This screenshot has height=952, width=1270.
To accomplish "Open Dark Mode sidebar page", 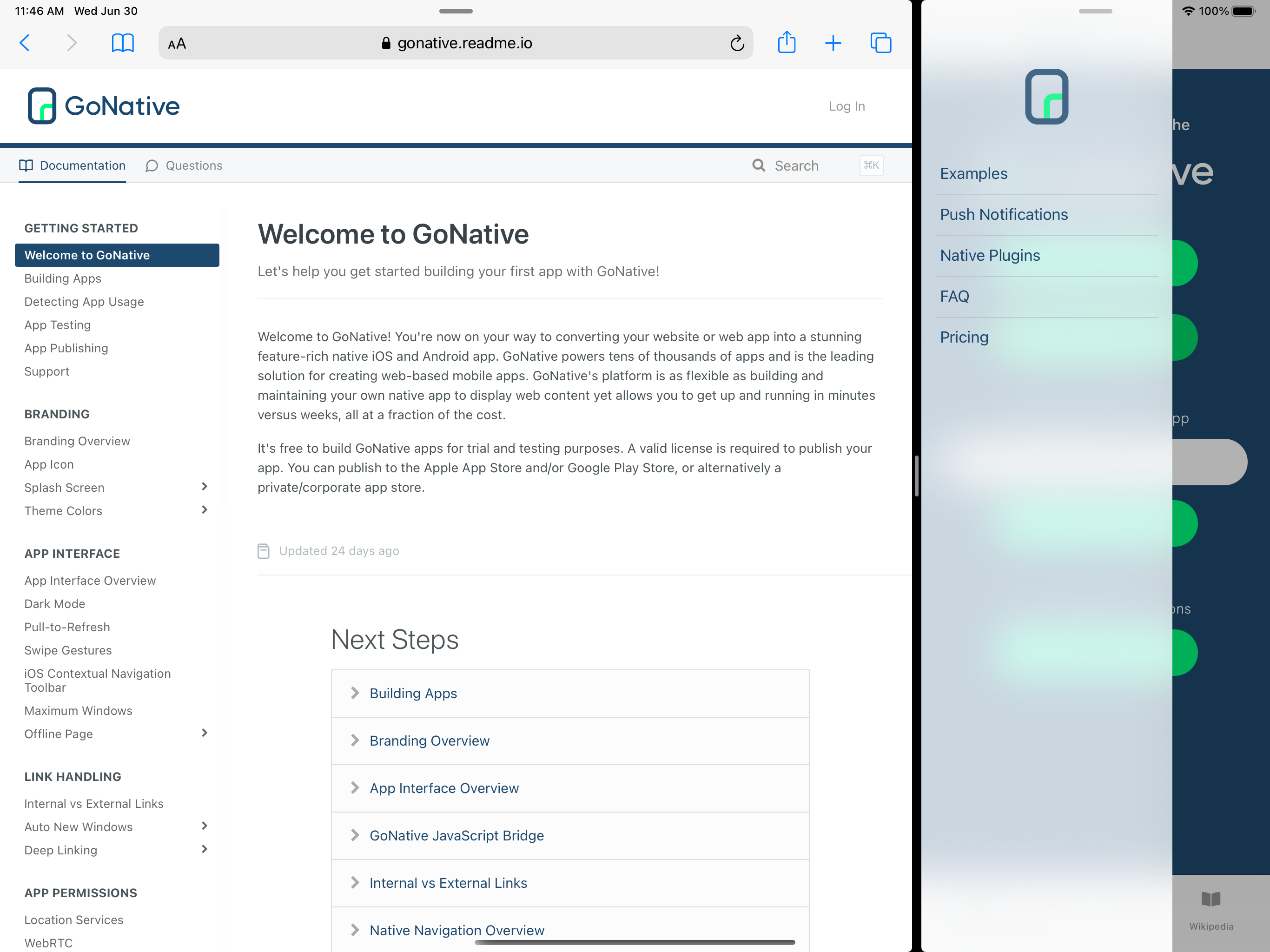I will click(54, 604).
